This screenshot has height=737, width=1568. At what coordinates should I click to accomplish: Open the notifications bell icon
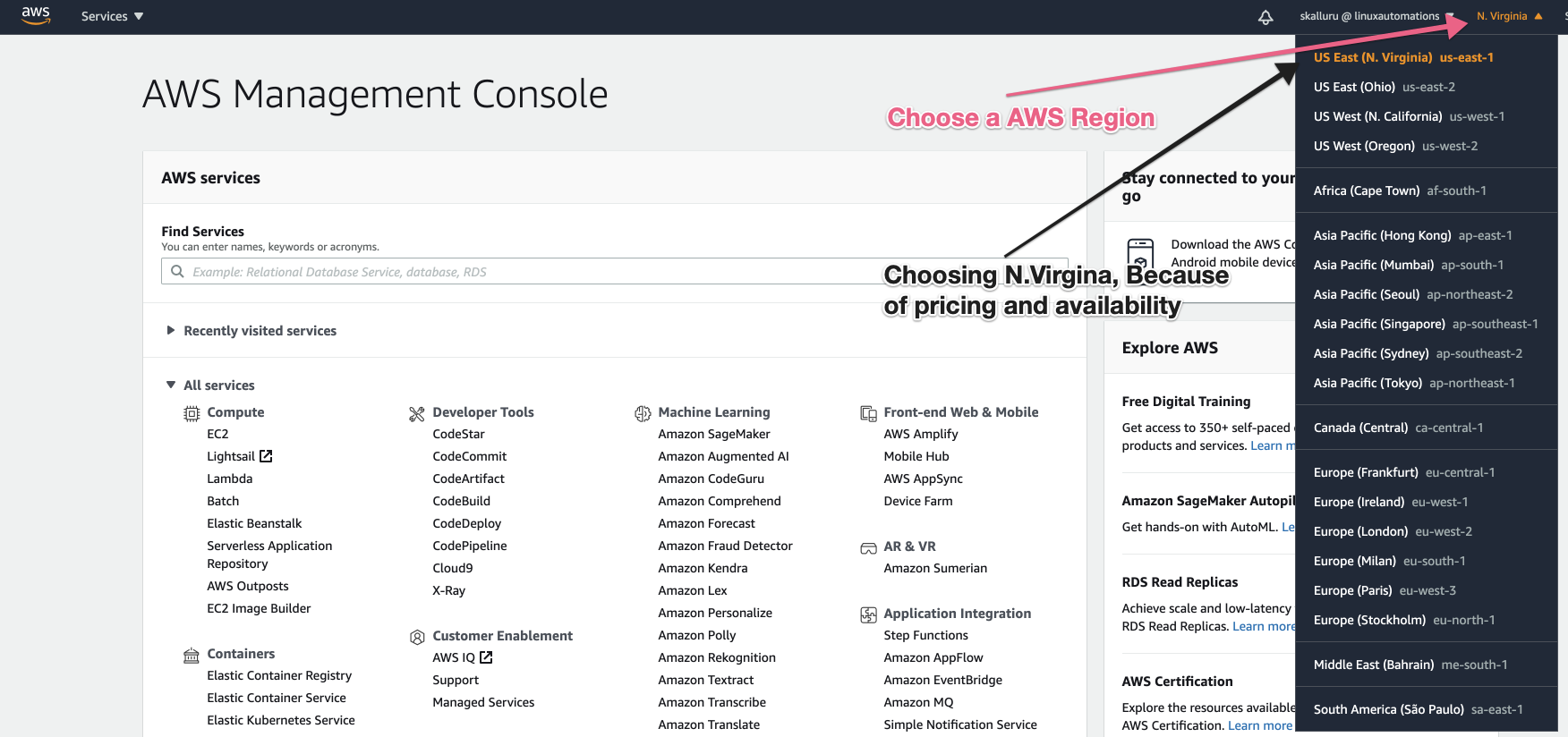click(1265, 17)
